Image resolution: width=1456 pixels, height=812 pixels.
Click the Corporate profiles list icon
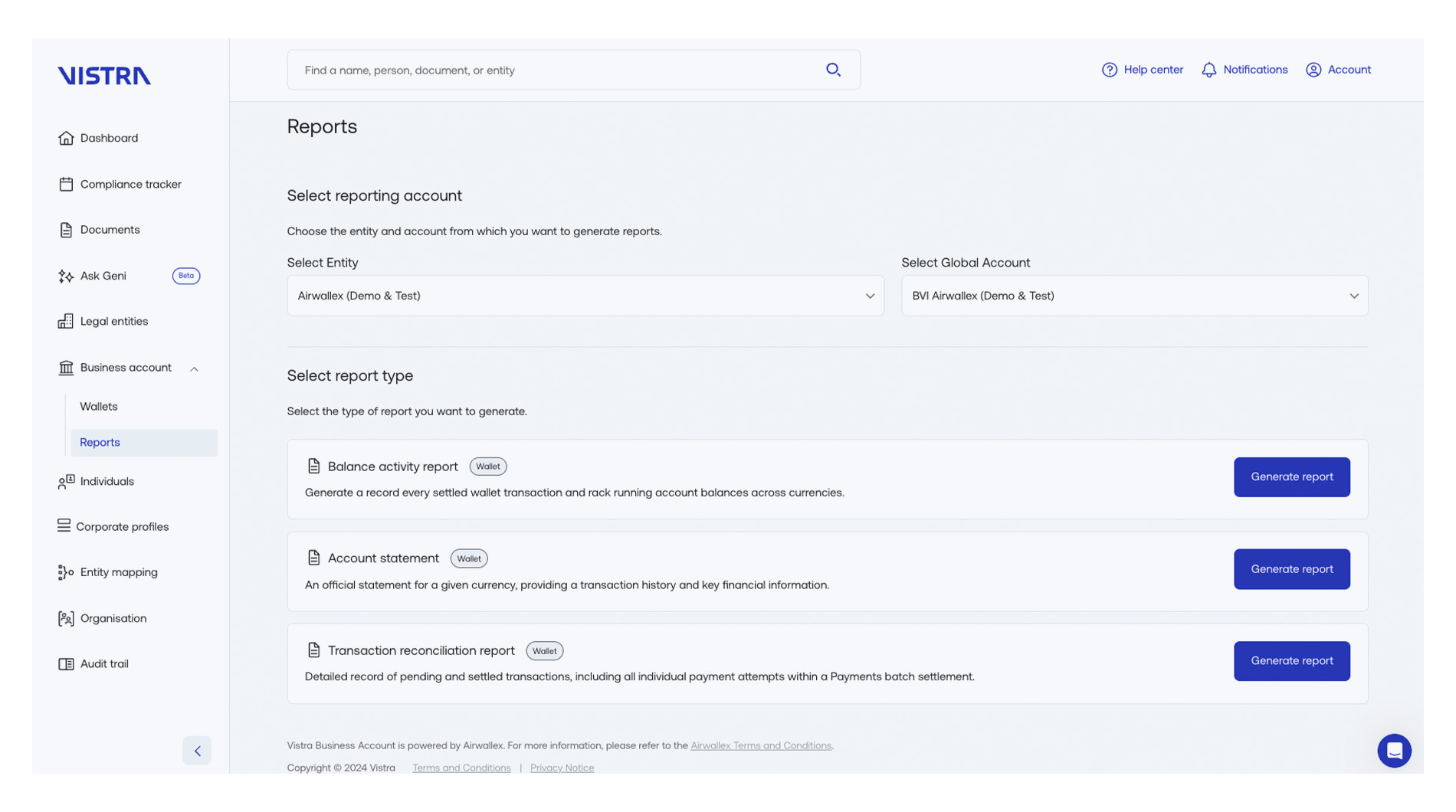64,526
